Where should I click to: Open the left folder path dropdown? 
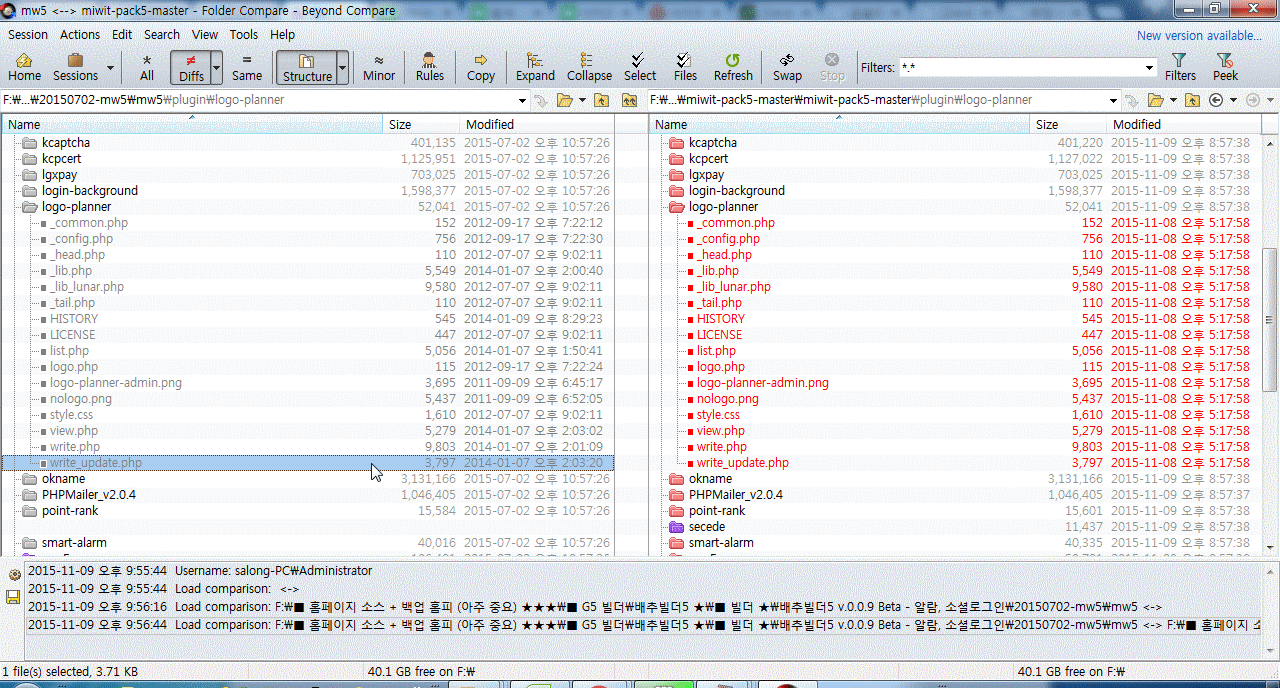pos(522,100)
